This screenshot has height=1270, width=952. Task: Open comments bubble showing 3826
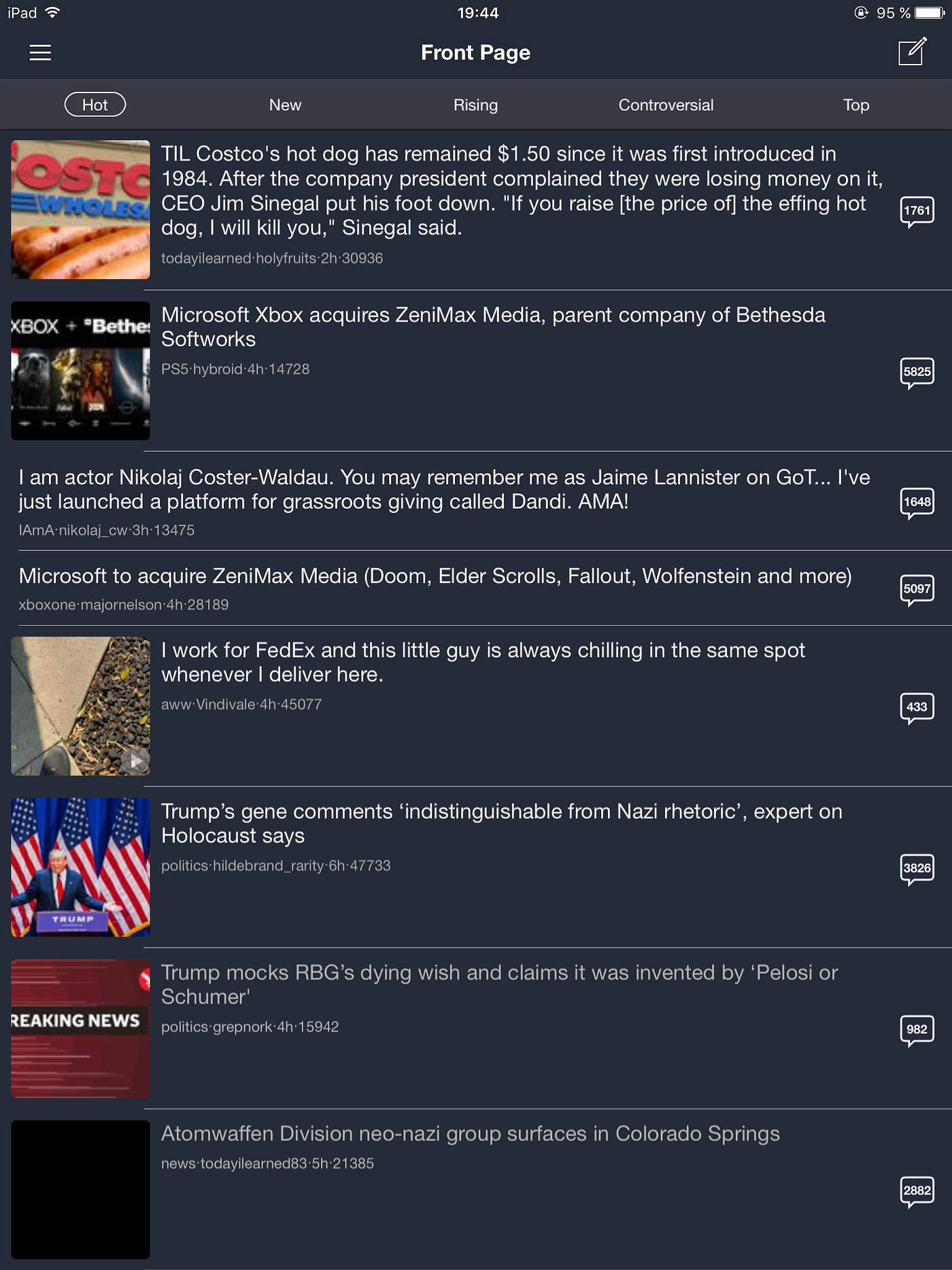click(x=917, y=869)
